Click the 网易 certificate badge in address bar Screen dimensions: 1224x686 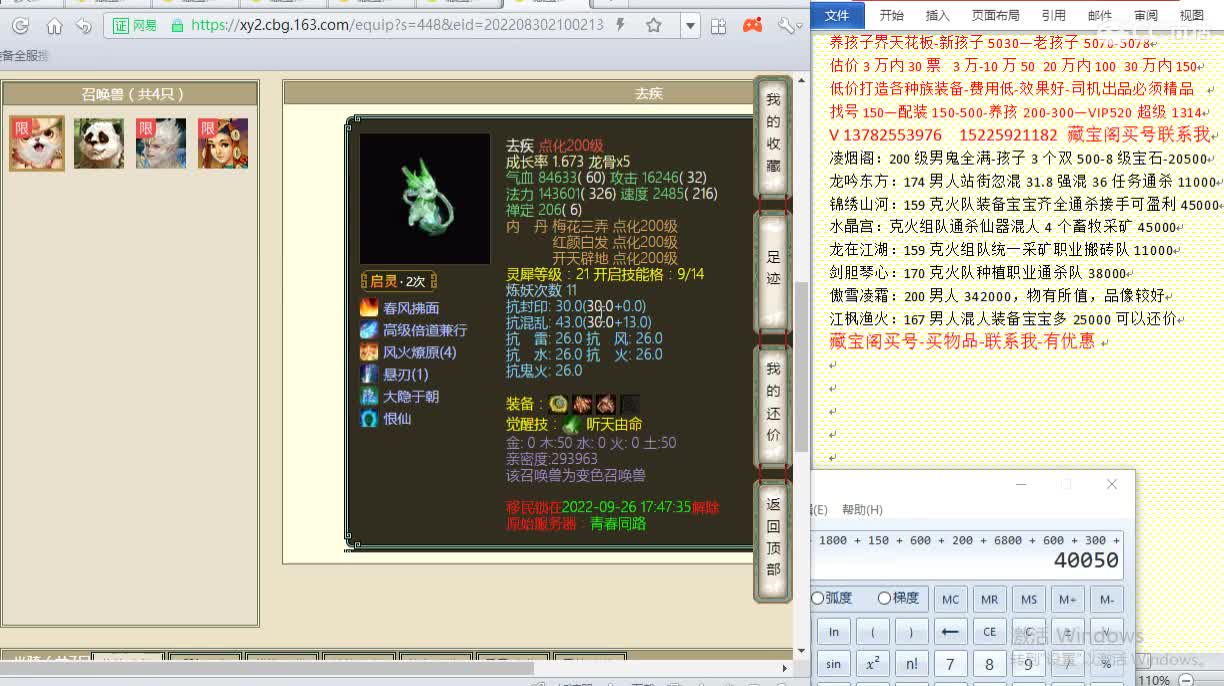(x=135, y=25)
